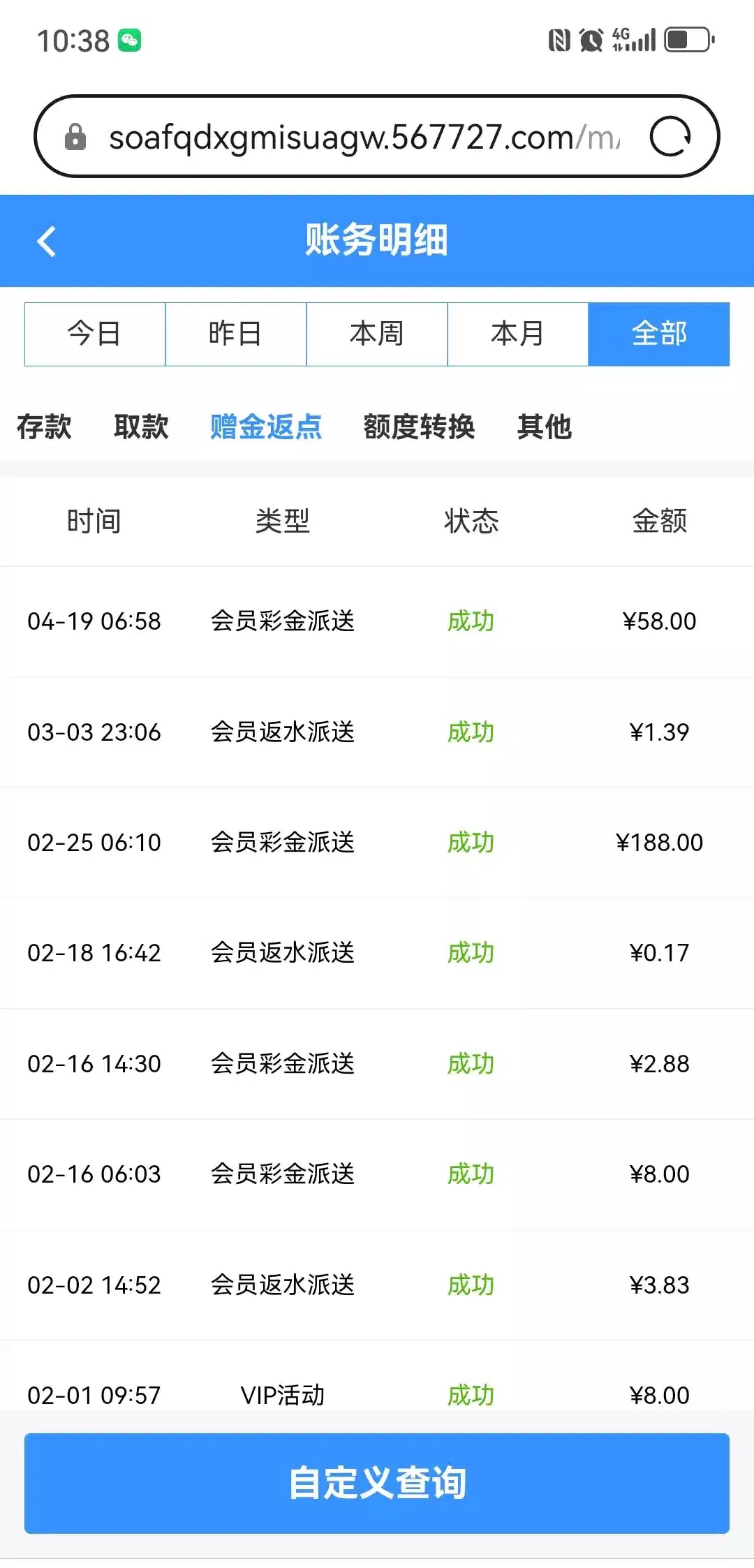Open the 其他 category tab
Screen dimensions: 754x1568
(545, 427)
